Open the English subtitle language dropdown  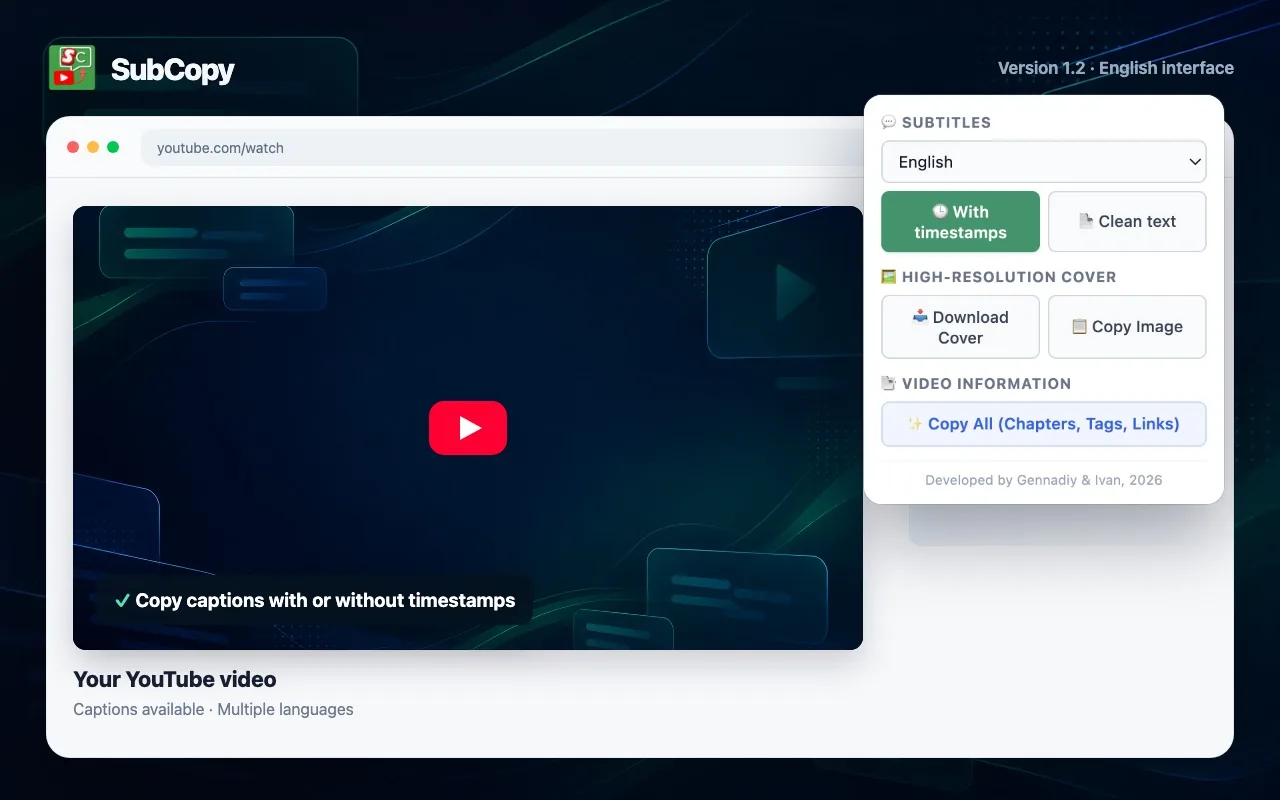coord(1043,162)
